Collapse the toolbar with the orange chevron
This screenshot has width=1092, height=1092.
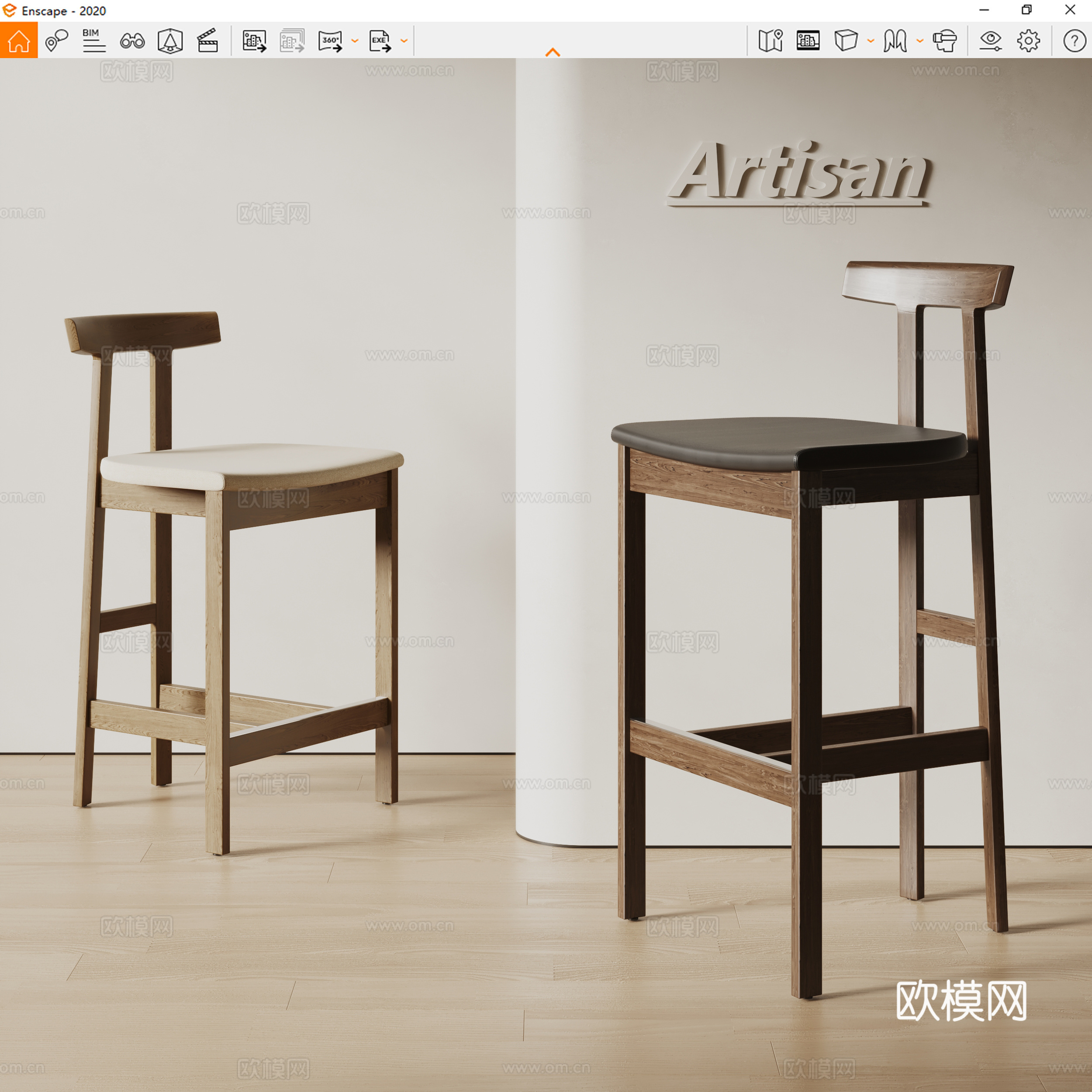pos(553,52)
